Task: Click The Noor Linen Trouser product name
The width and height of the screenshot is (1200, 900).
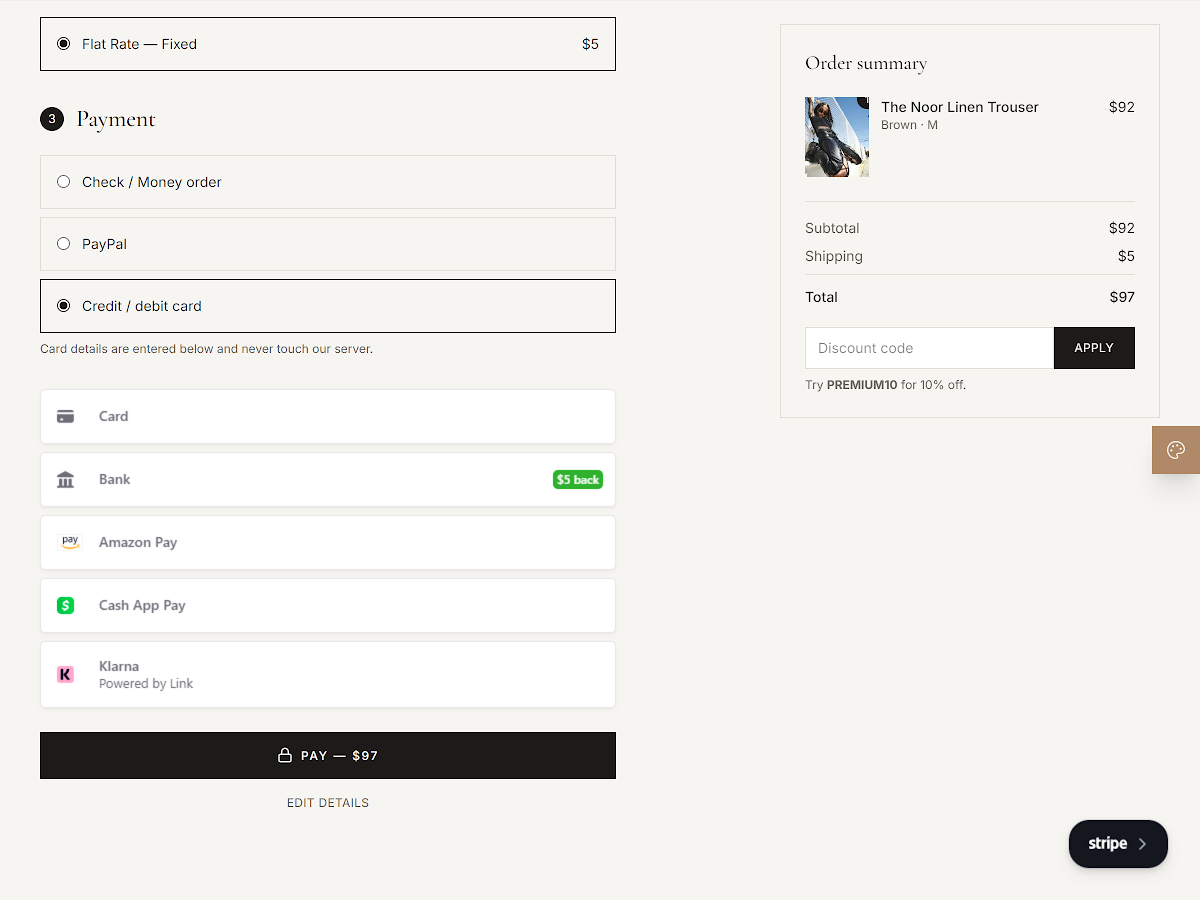Action: pyautogui.click(x=960, y=107)
